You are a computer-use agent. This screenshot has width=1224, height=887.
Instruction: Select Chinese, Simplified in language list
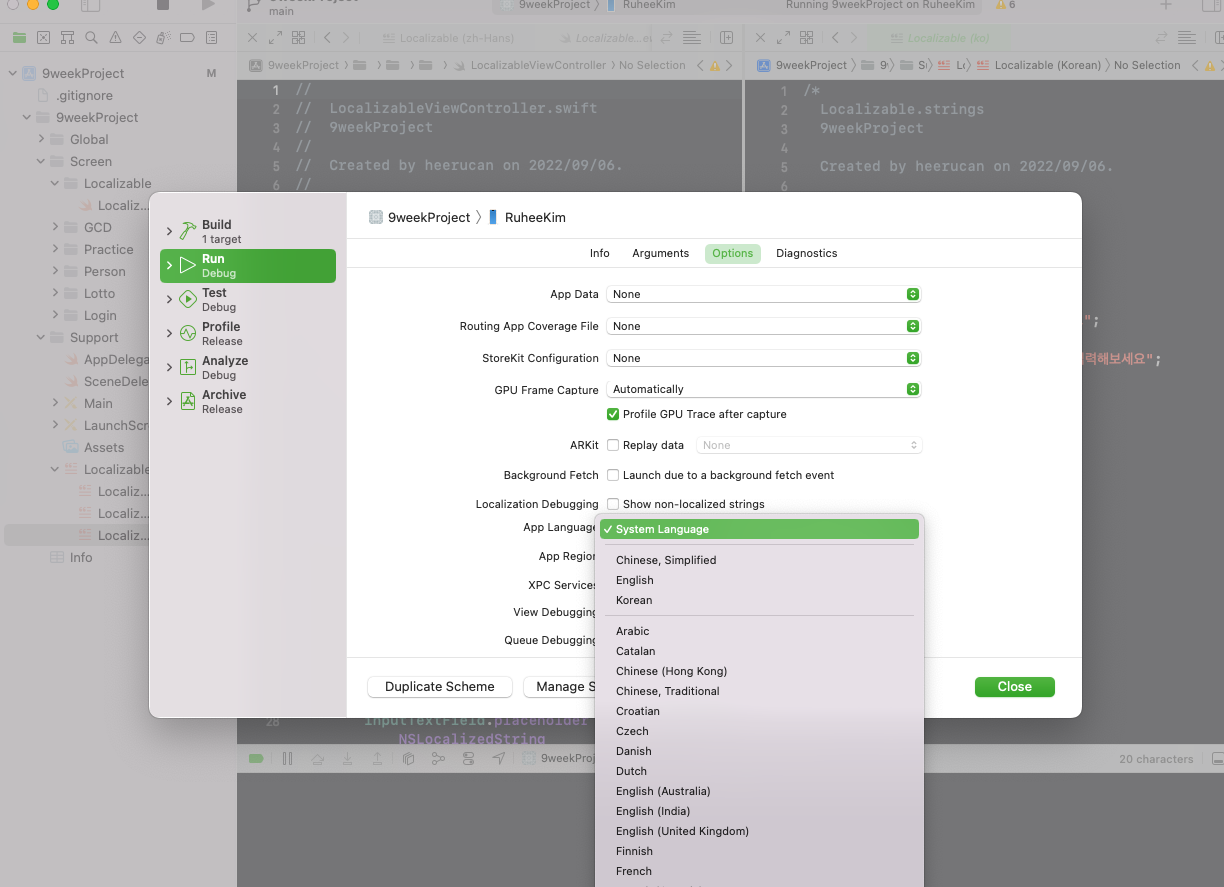point(759,560)
